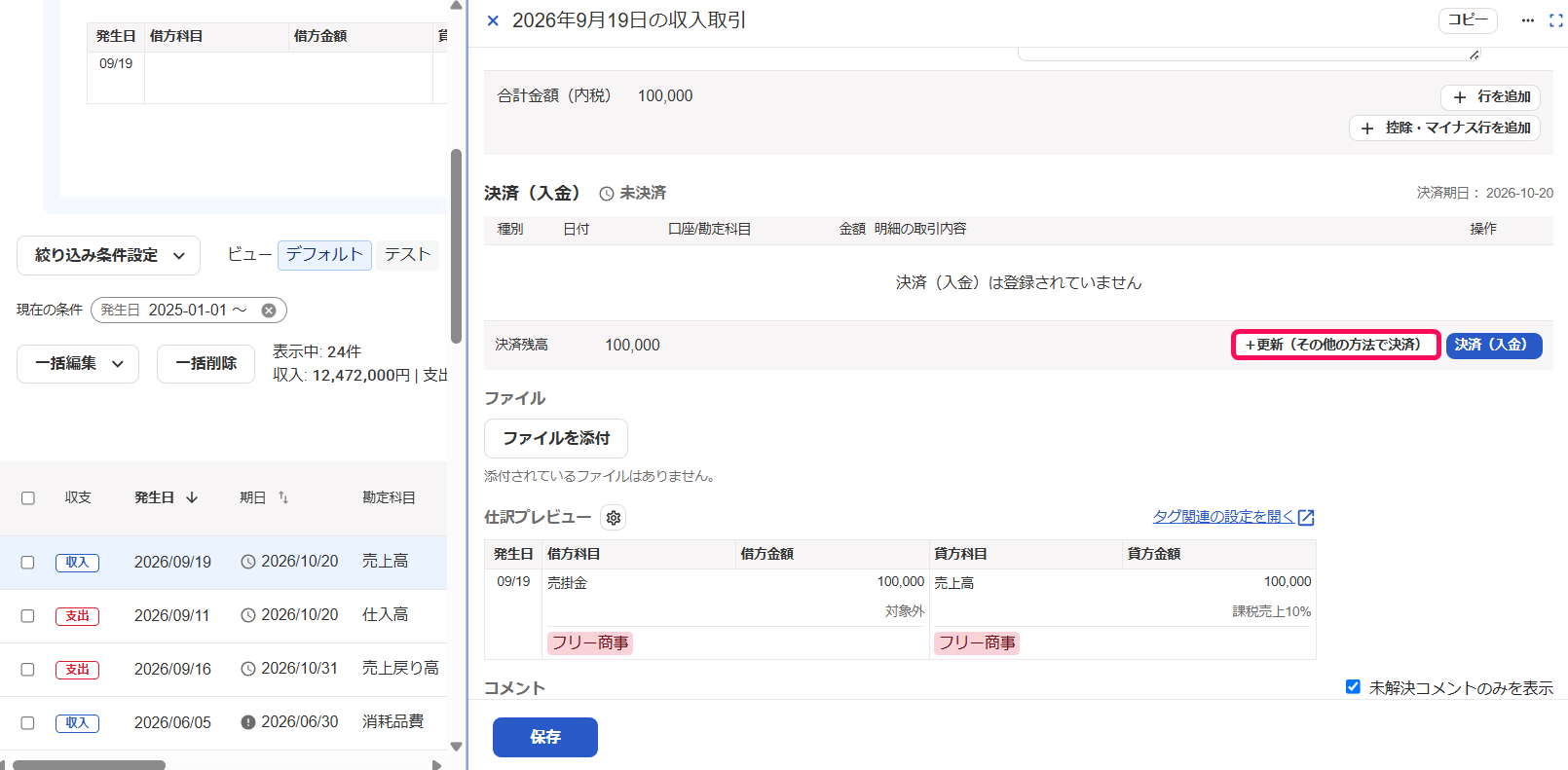Image resolution: width=1568 pixels, height=770 pixels.
Task: Toggle the select-all checkbox in list header
Action: pyautogui.click(x=28, y=498)
